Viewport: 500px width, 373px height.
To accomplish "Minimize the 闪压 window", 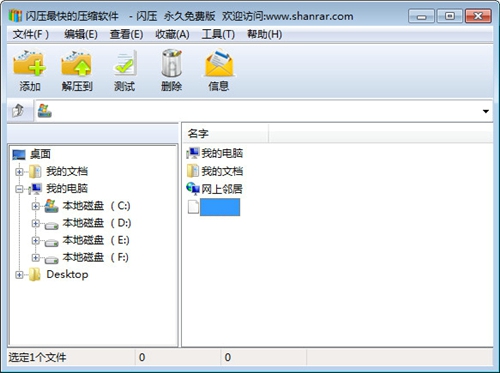I will coord(421,16).
